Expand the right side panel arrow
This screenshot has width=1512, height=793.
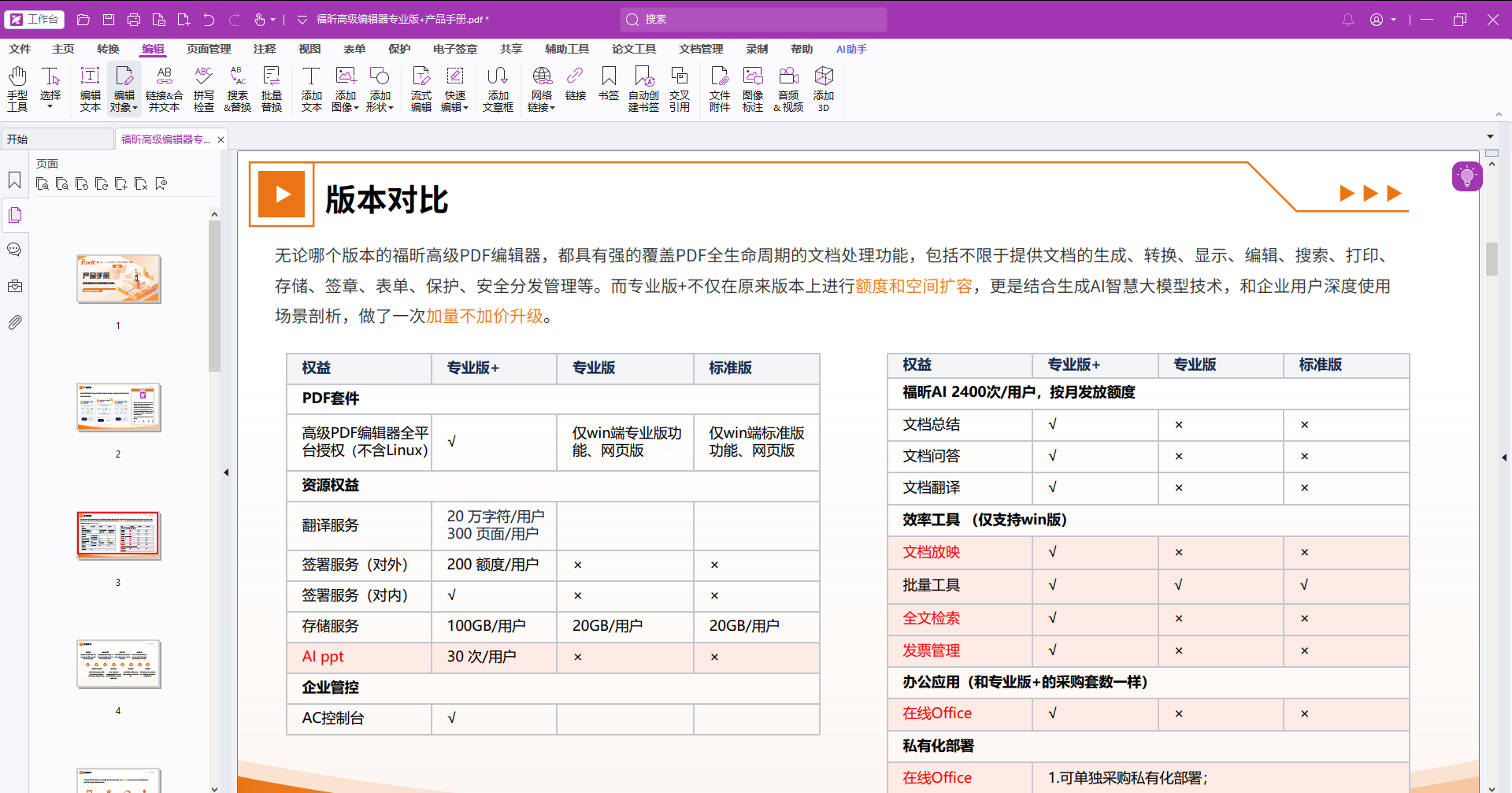[x=1504, y=457]
